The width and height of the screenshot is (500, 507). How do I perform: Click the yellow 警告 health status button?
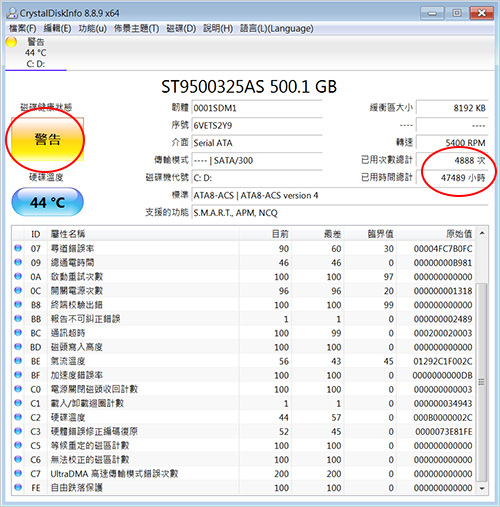coord(47,139)
